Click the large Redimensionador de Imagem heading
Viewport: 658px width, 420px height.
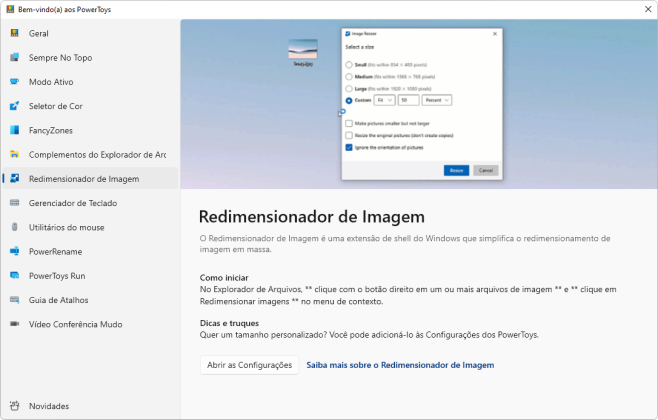point(312,217)
